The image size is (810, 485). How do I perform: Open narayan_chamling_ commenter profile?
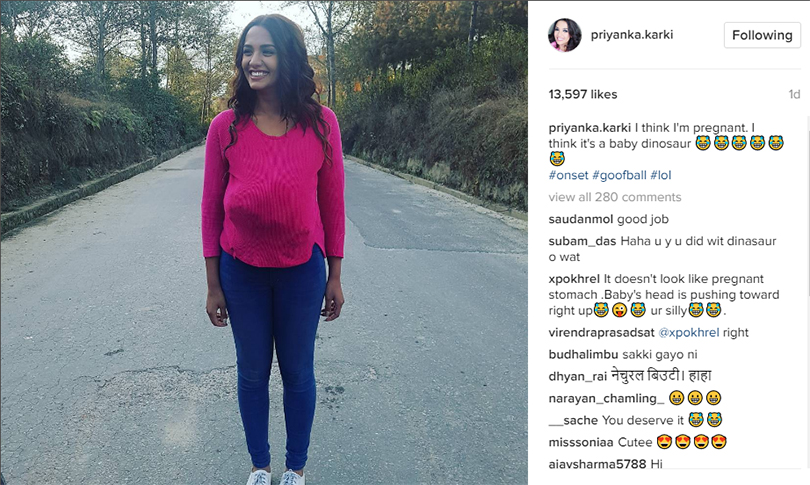[606, 398]
